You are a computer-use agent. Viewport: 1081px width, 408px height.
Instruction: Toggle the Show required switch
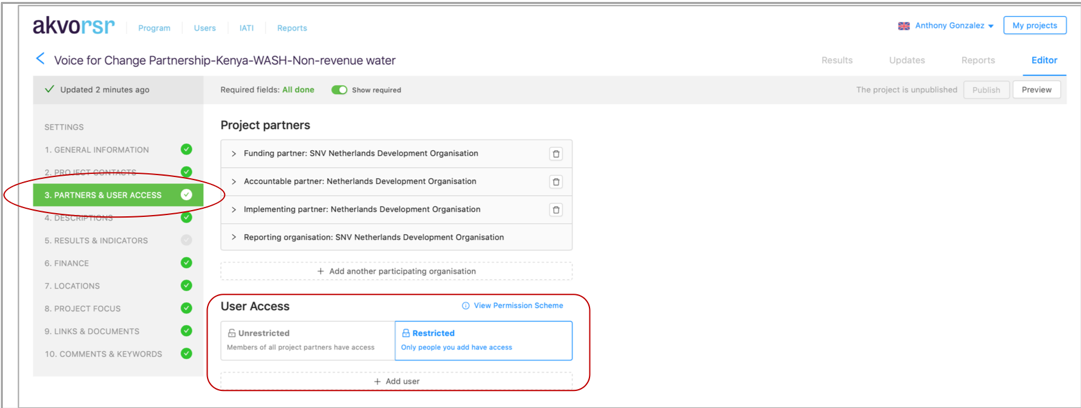pyautogui.click(x=339, y=90)
